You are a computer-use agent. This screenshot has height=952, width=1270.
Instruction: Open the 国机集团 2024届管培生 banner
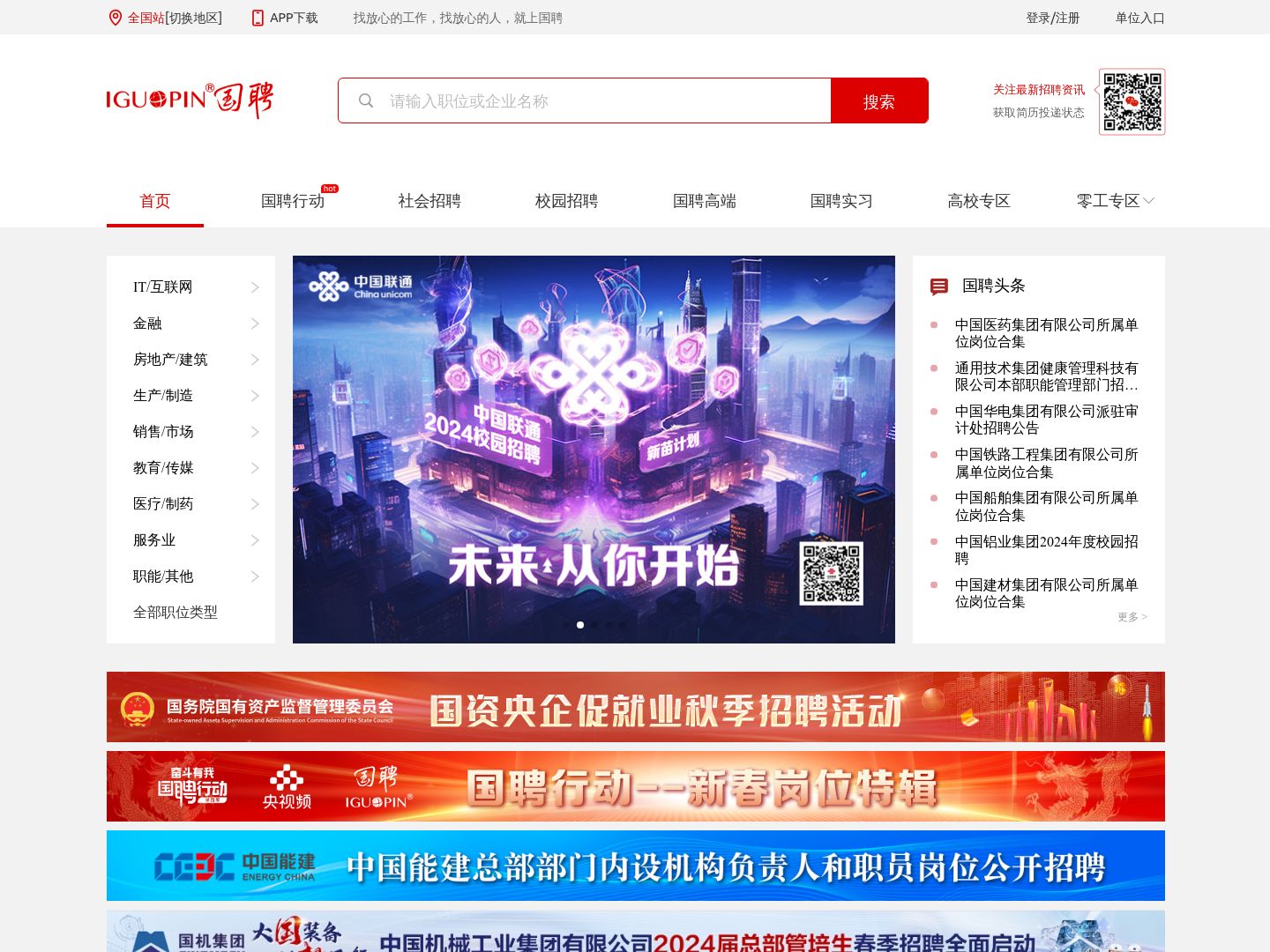click(x=636, y=932)
